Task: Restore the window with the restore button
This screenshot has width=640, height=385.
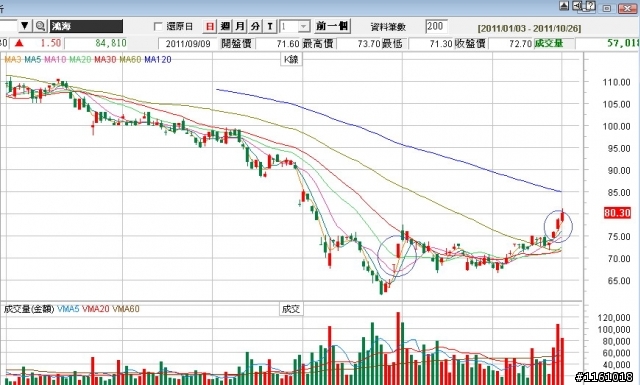Action: coord(607,8)
